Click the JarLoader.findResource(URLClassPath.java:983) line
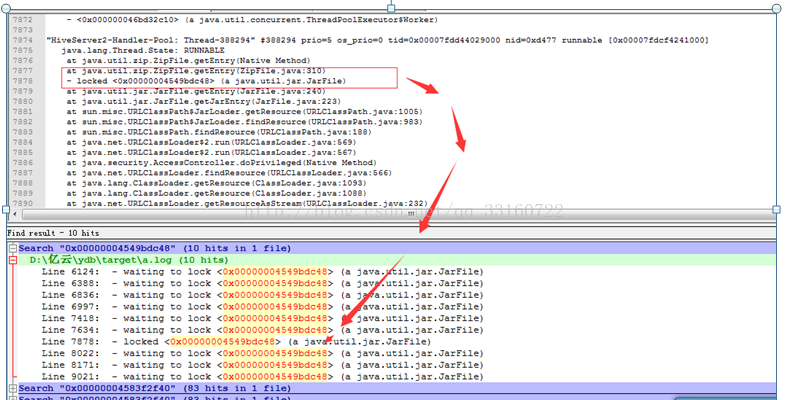The height and width of the screenshot is (400, 789). (245, 122)
